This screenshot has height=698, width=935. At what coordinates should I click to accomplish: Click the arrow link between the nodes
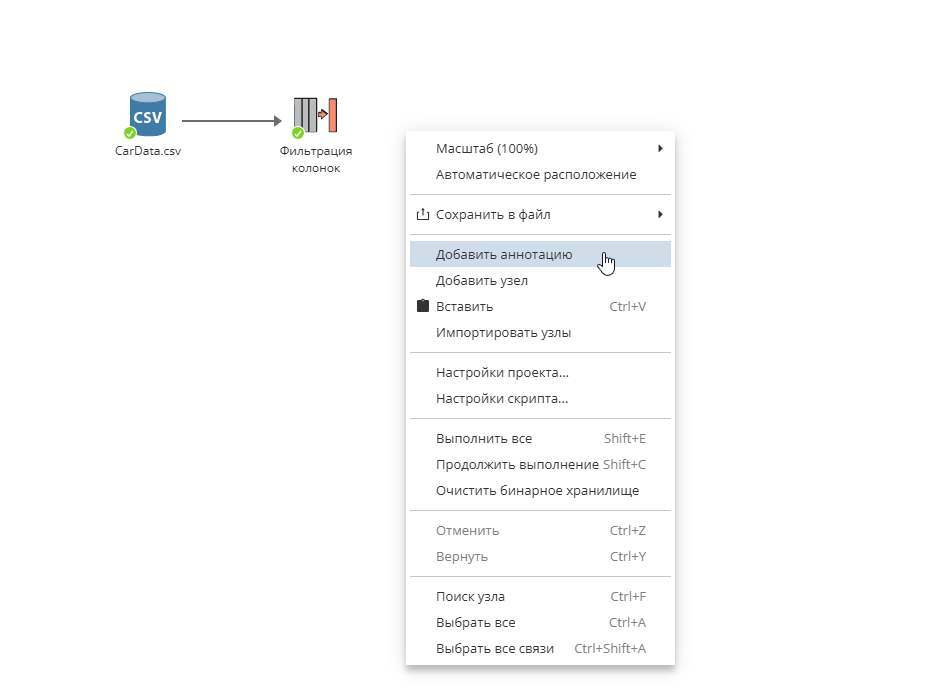point(230,121)
